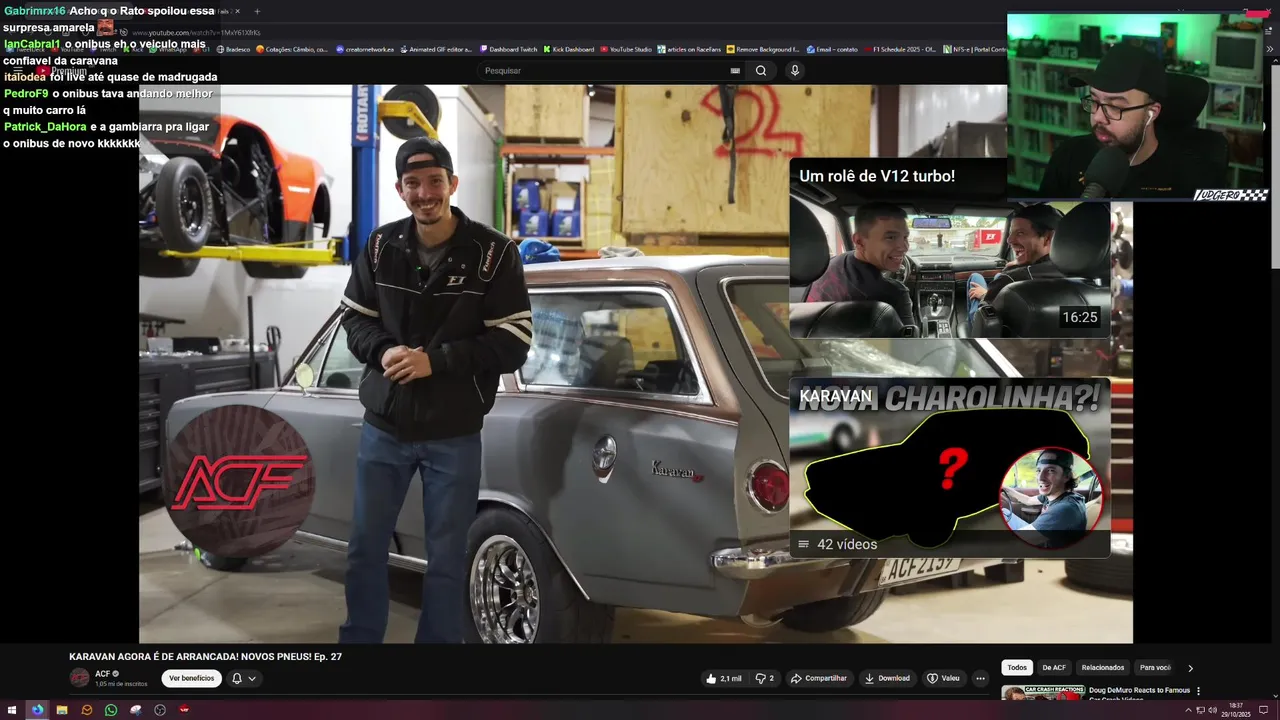This screenshot has height=720, width=1280.
Task: Open WhatsApp from the taskbar
Action: click(x=111, y=710)
